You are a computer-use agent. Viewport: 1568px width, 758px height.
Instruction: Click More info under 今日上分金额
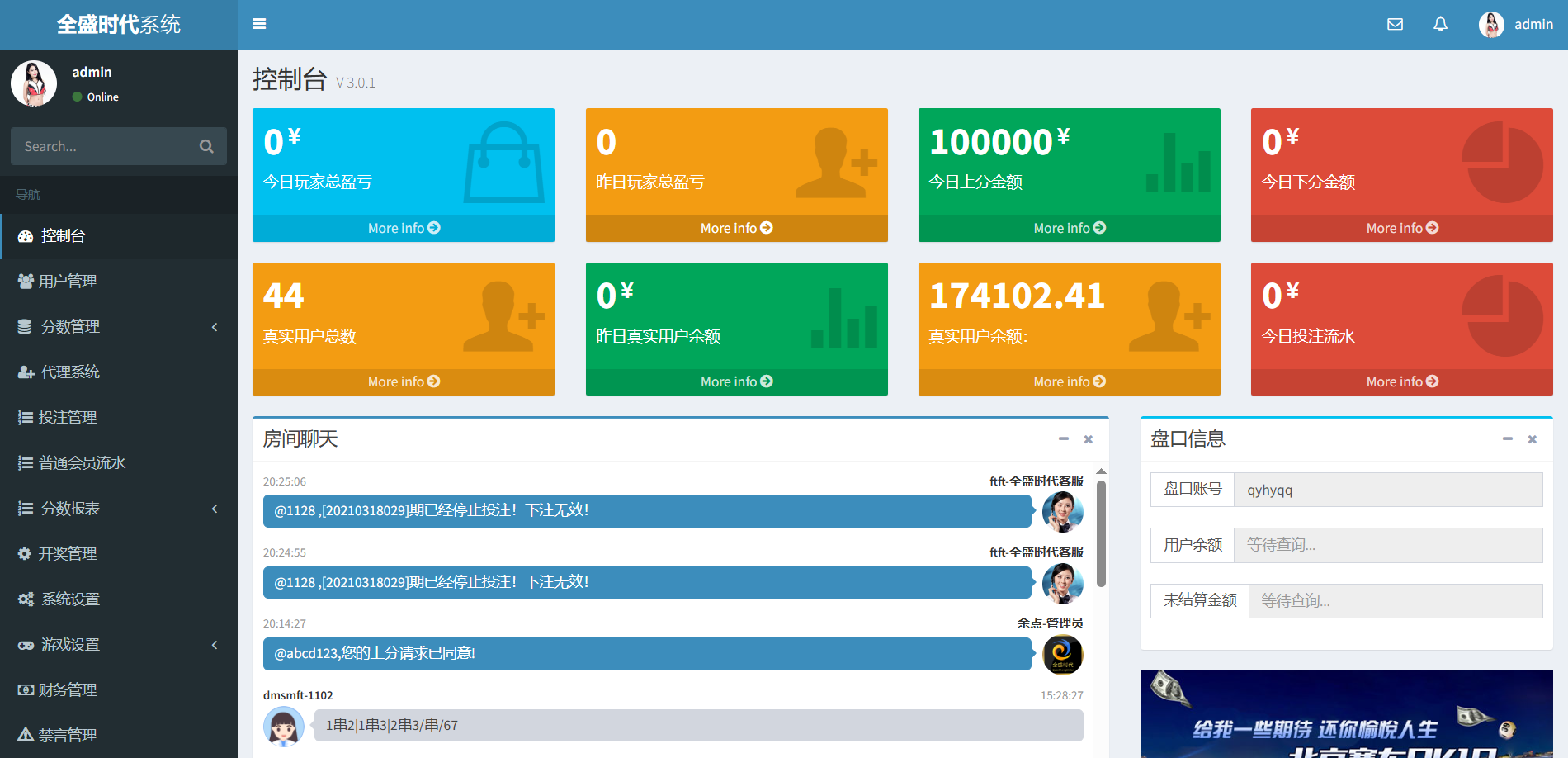click(x=1069, y=228)
